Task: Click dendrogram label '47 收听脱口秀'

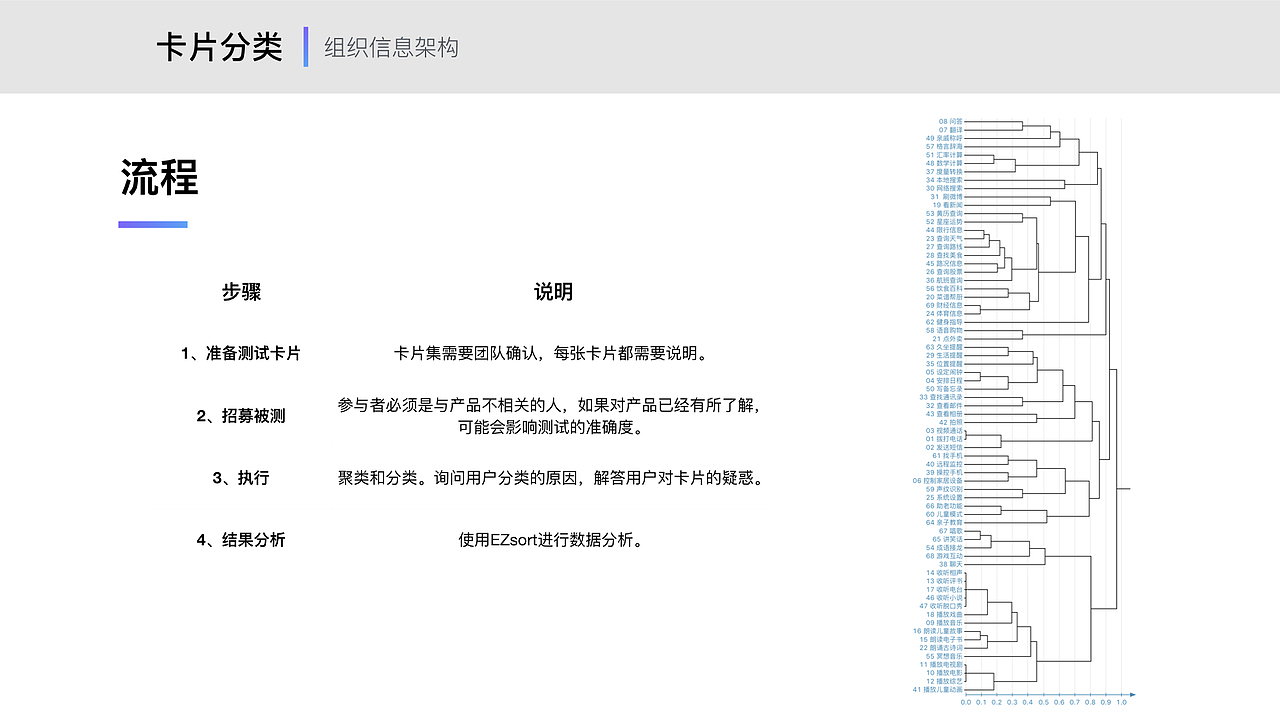Action: pyautogui.click(x=941, y=606)
